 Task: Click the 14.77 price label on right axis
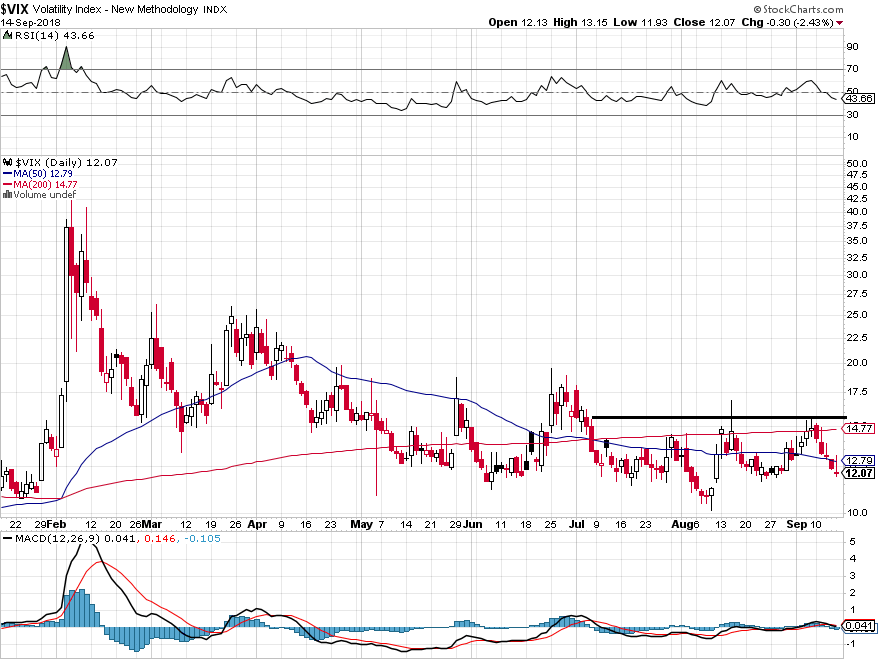pos(859,428)
